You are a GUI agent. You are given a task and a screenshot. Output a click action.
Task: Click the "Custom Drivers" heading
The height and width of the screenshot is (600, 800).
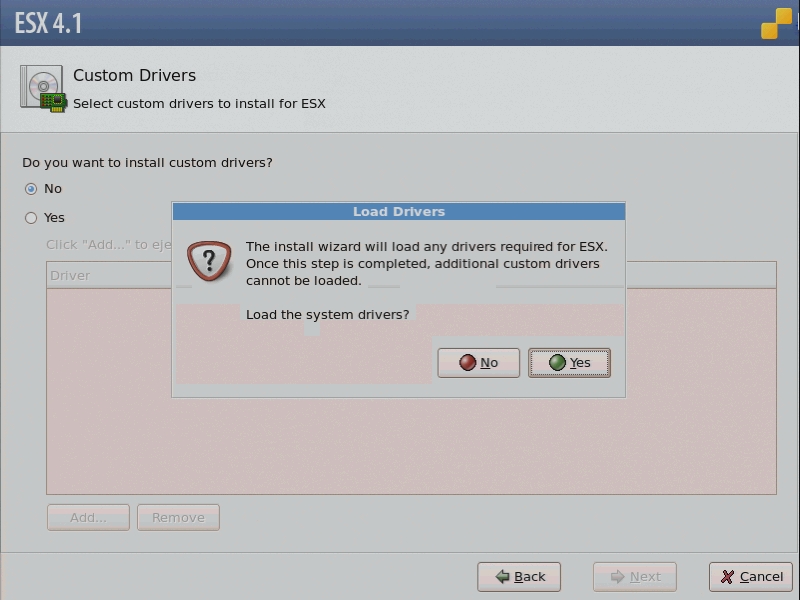click(134, 76)
